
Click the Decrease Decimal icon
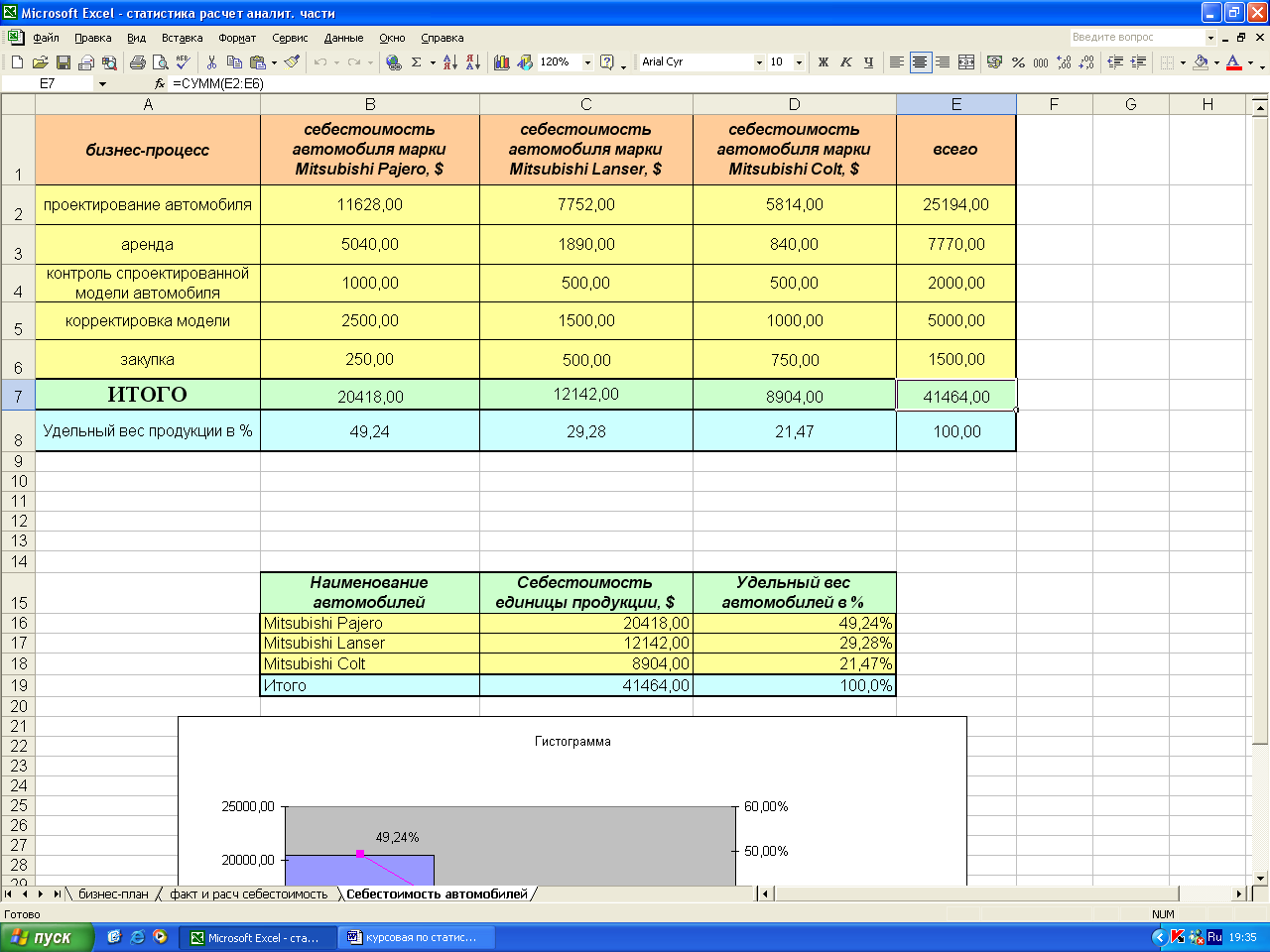coord(1086,62)
